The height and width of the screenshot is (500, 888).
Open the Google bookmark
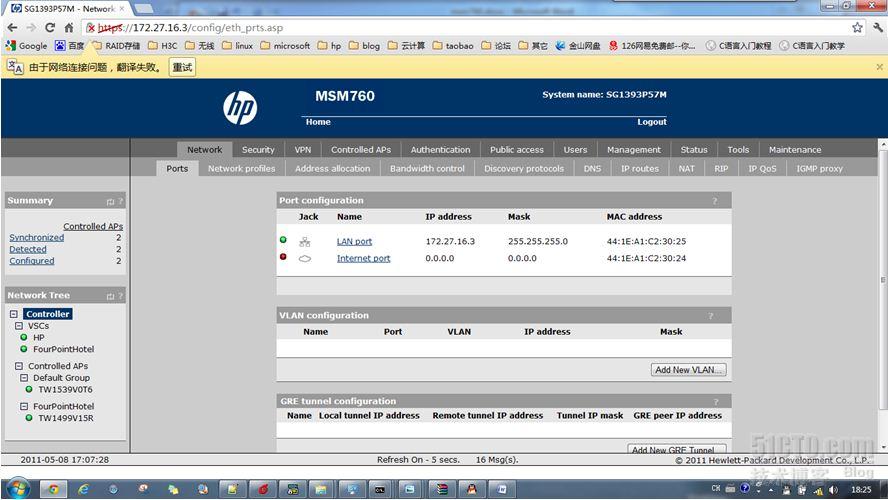[x=27, y=46]
